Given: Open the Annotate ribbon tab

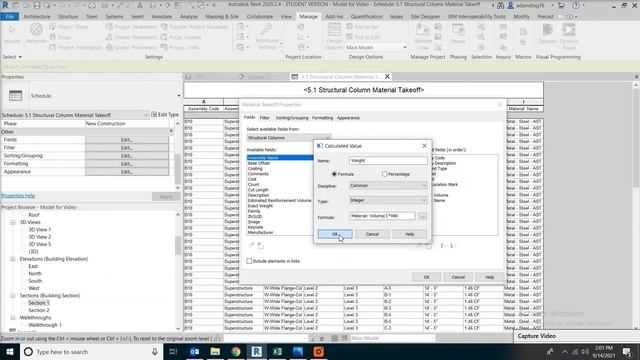Looking at the screenshot, I should pos(162,17).
